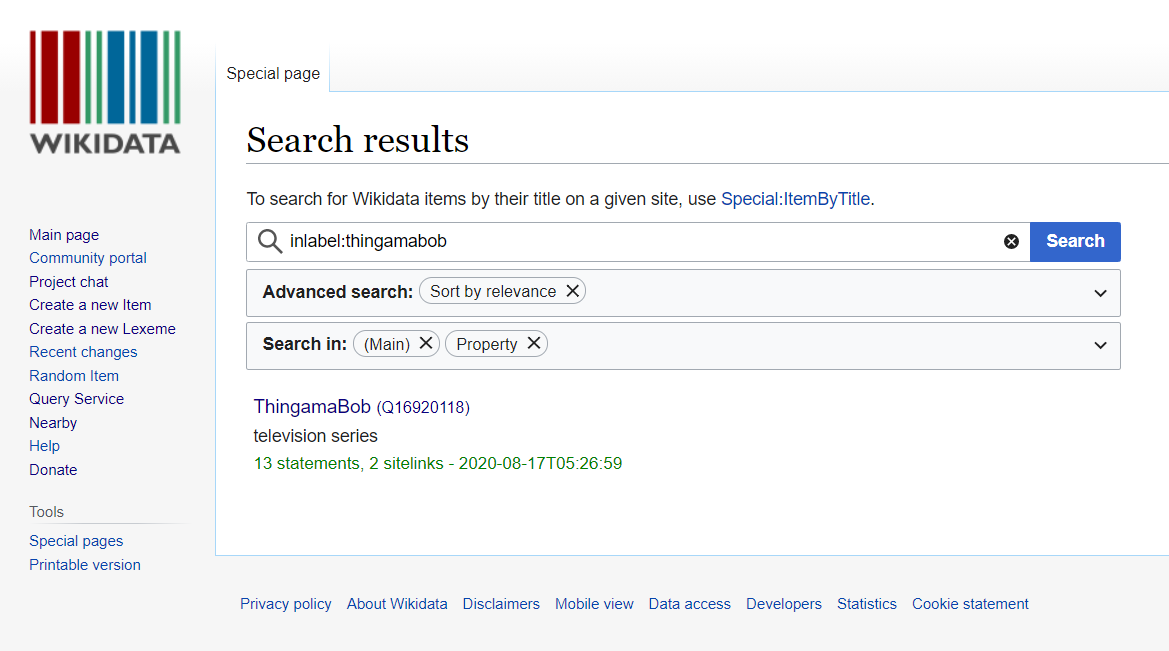Screen dimensions: 1169x651
Task: Open Printable version
Action: tap(85, 565)
